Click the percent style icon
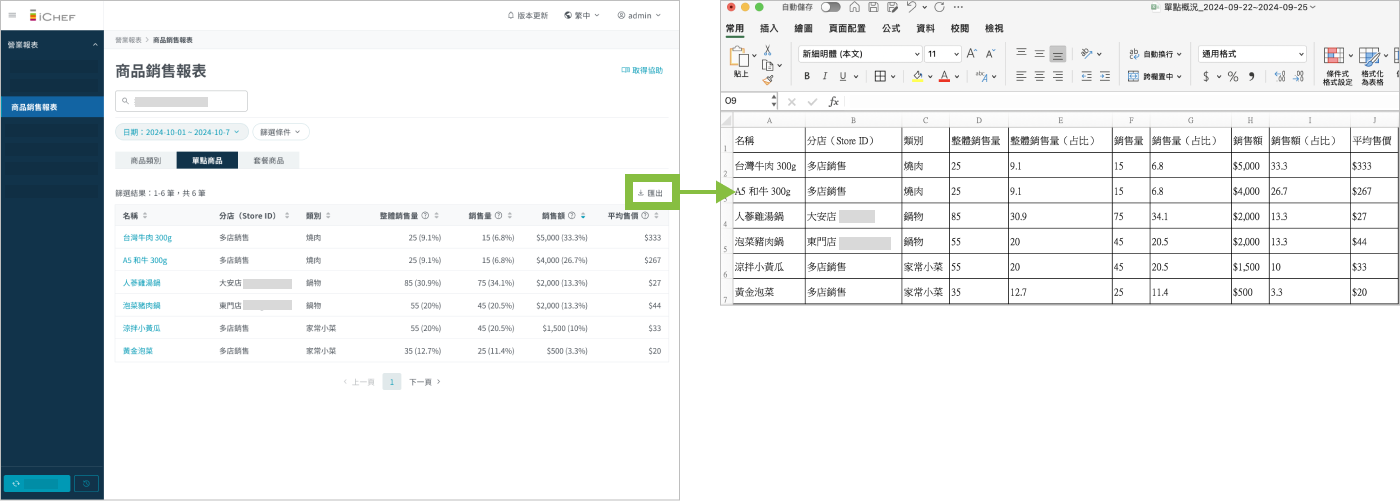 [x=1233, y=76]
